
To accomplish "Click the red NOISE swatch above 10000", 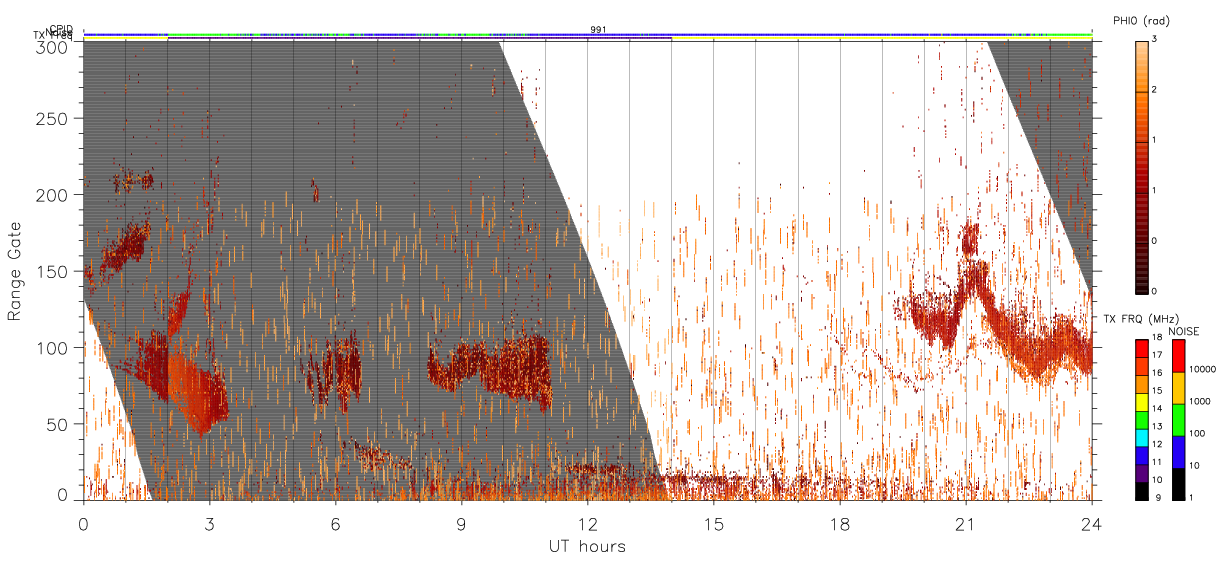I will [x=1178, y=355].
